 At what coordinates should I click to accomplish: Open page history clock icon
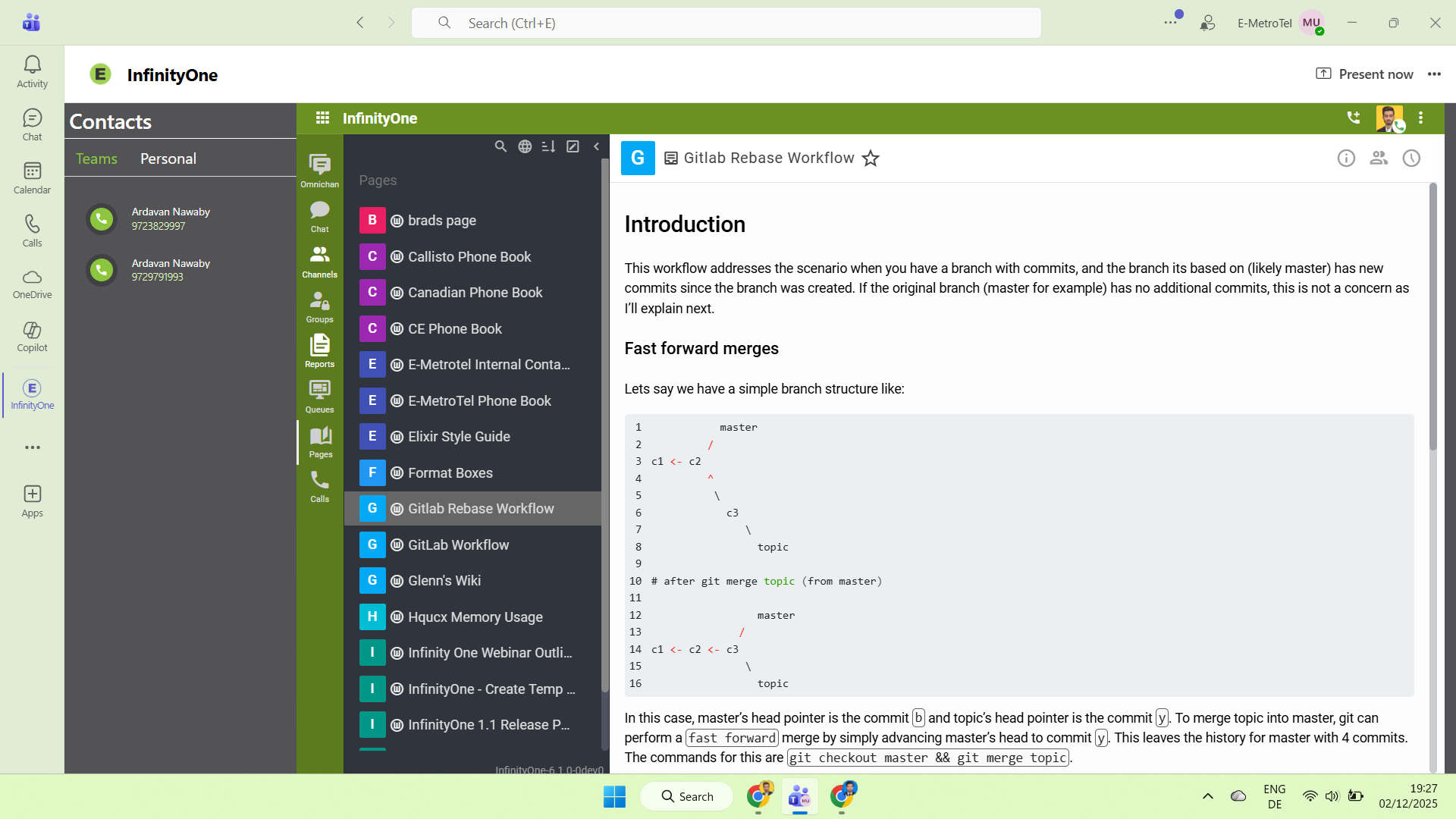(1411, 158)
